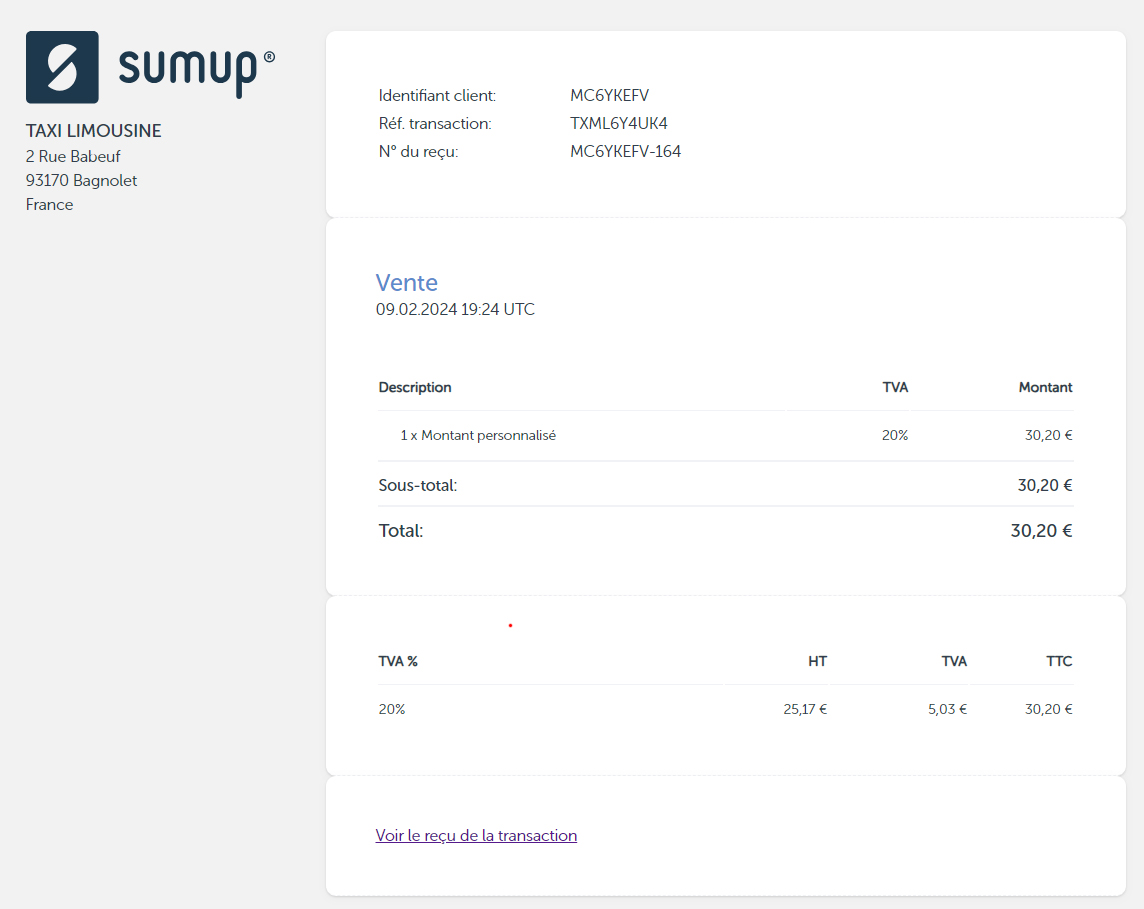Click the SumUp logo icon

tap(62, 67)
